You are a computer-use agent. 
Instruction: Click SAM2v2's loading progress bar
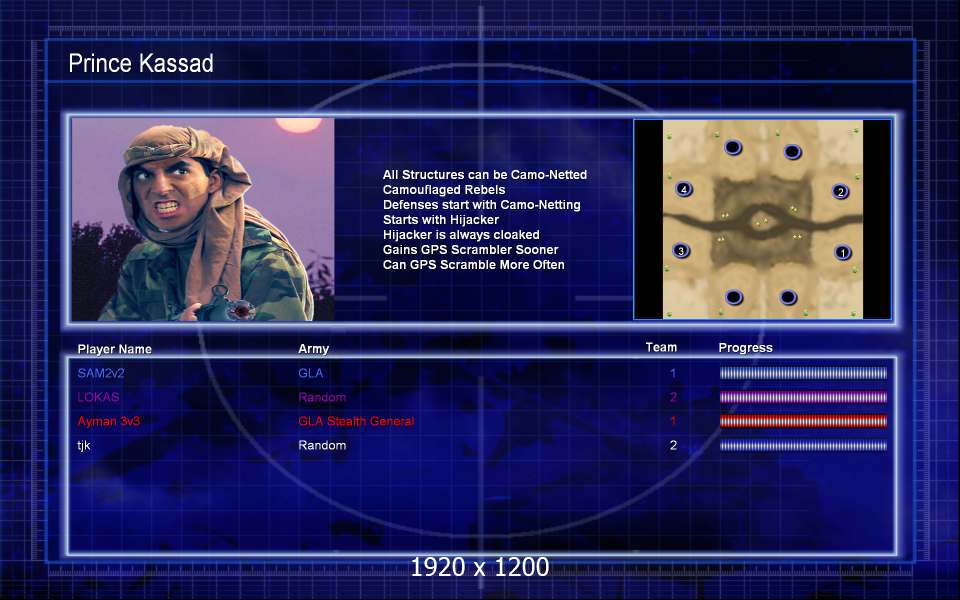[x=803, y=373]
